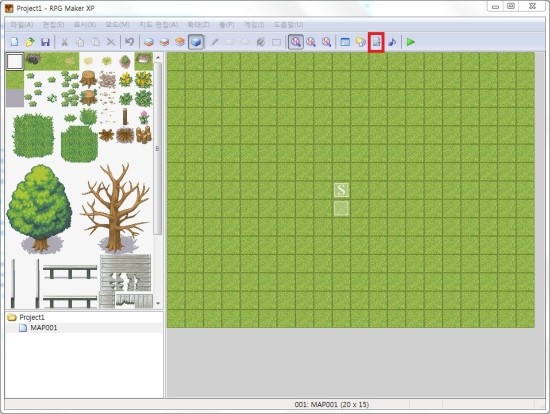Open project using the folder icon
Viewport: 550px width, 414px height.
[x=30, y=42]
